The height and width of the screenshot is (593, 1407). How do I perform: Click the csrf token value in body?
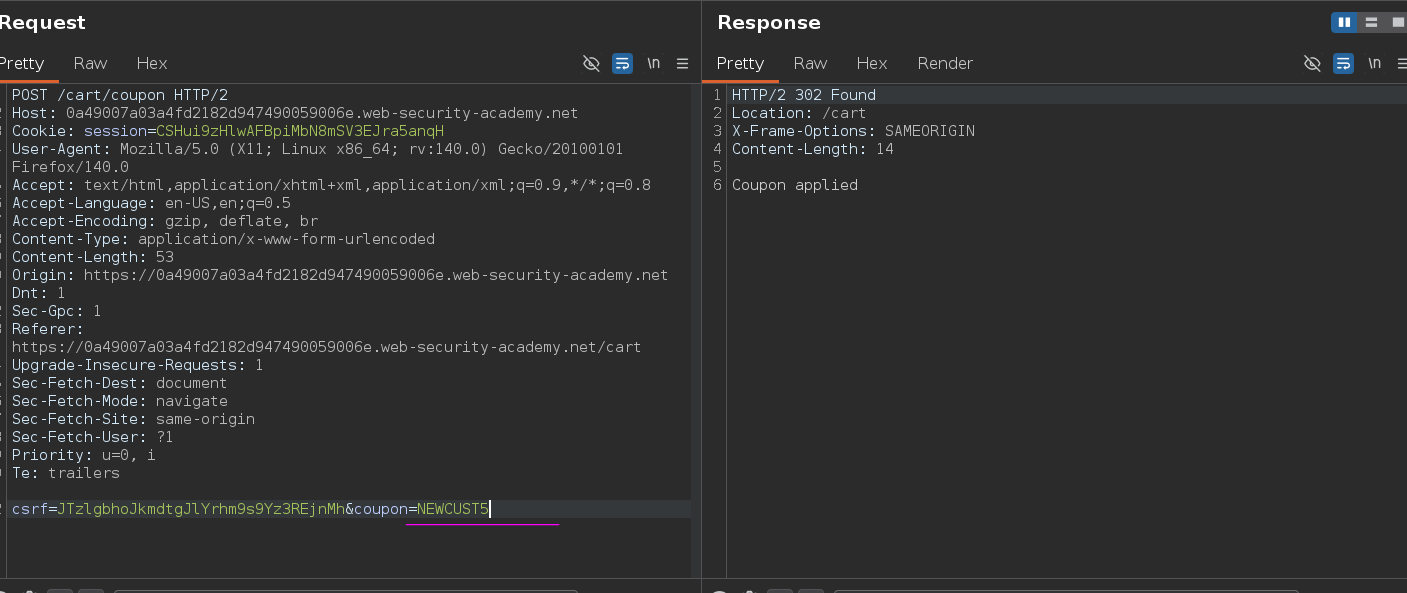point(201,509)
